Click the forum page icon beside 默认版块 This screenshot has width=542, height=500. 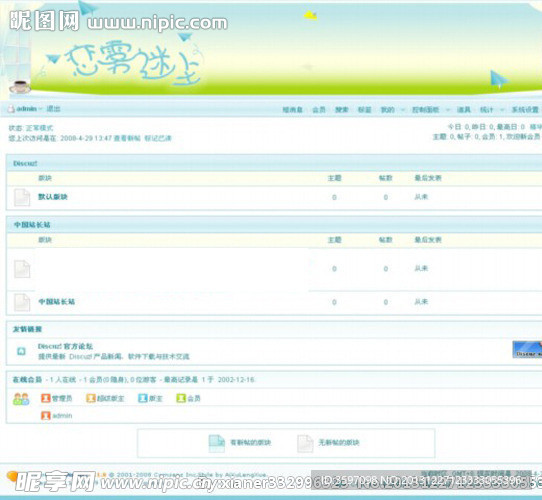tap(22, 197)
